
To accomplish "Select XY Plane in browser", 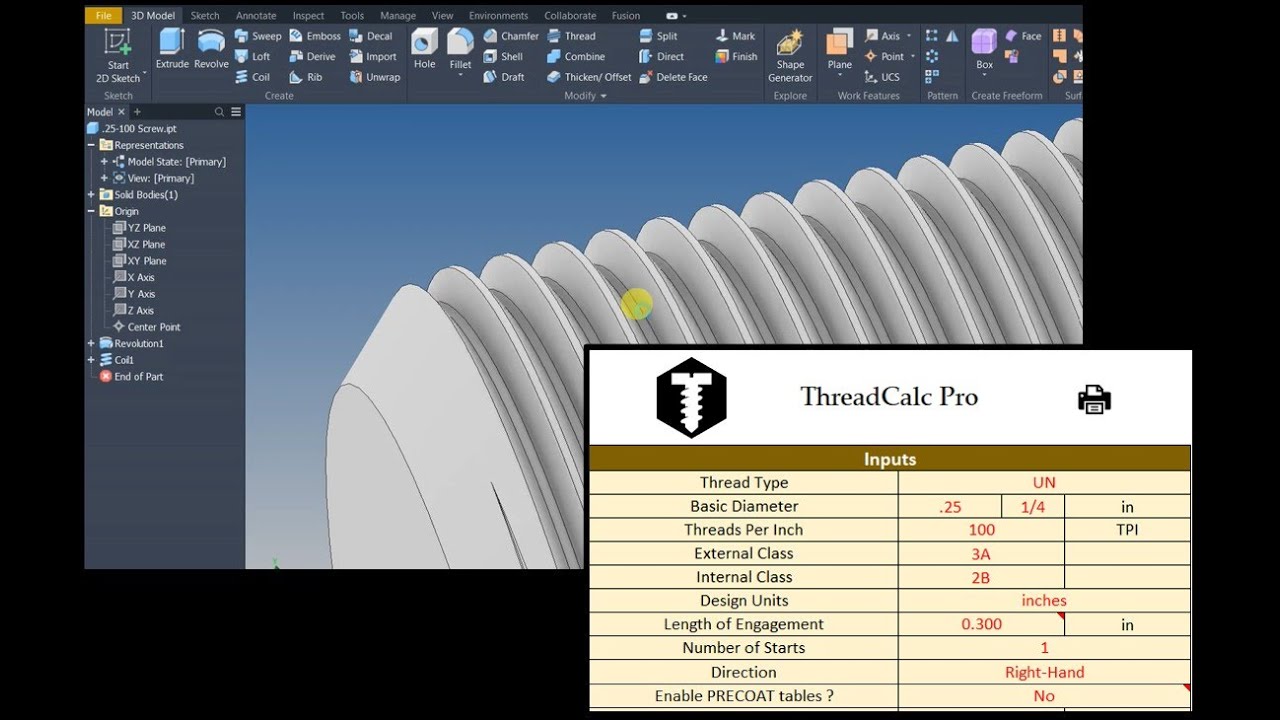I will point(140,261).
